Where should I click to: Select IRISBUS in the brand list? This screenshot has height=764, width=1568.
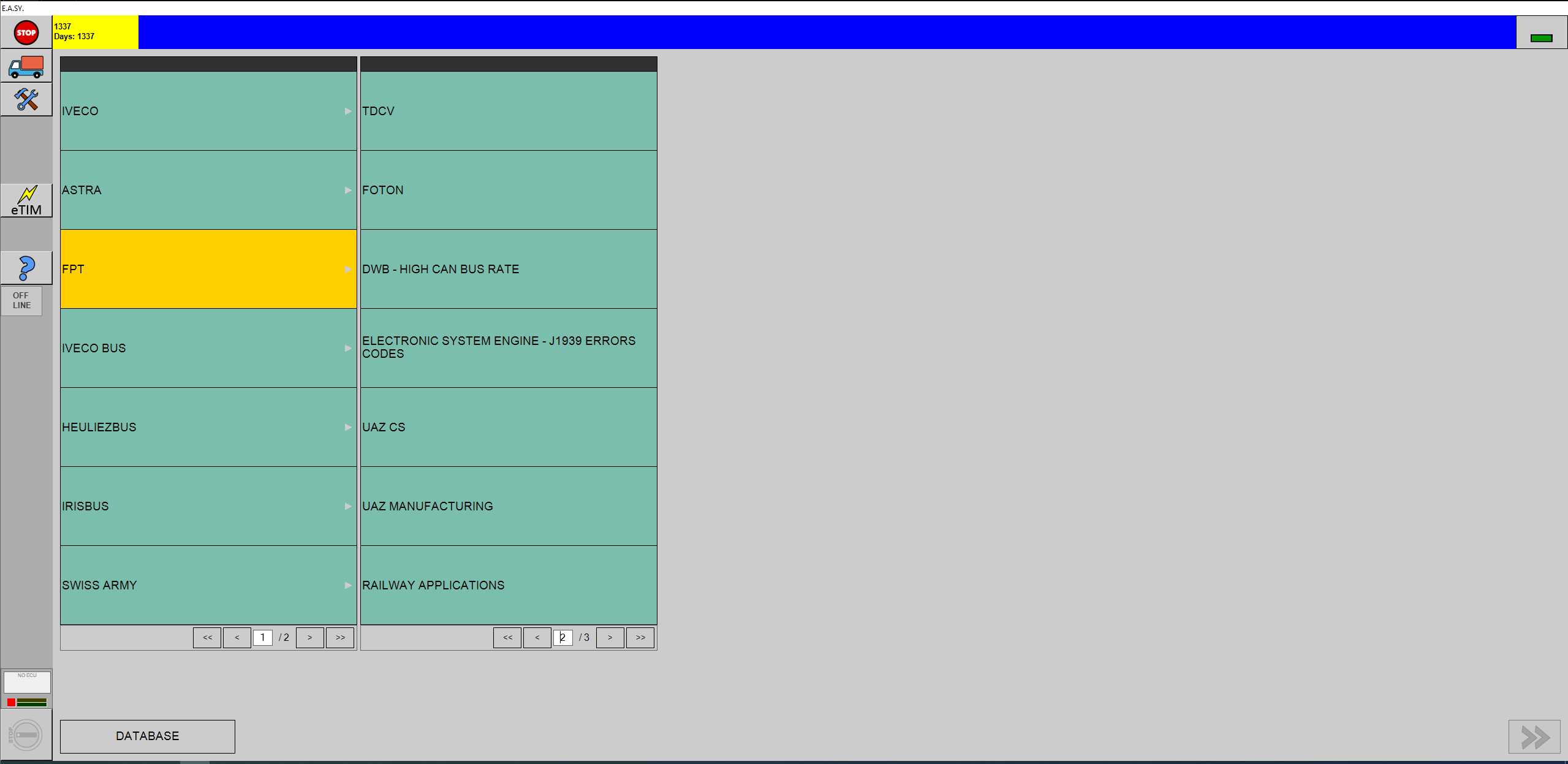coord(208,506)
